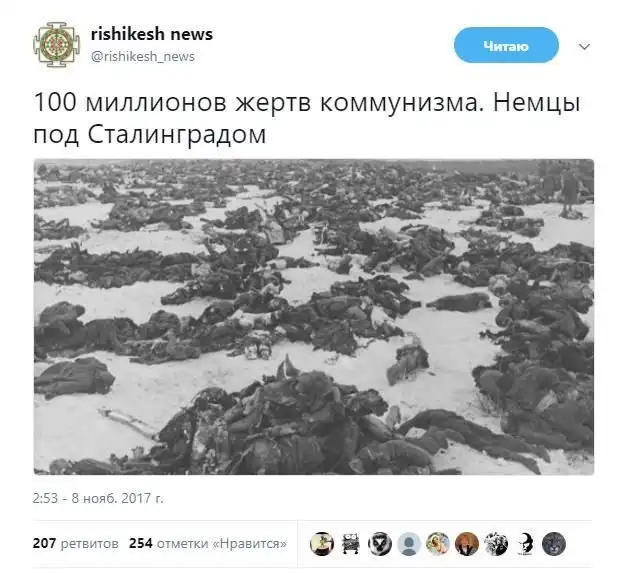View the 254 отметки «Нравится» list
628x573 pixels.
[x=208, y=543]
